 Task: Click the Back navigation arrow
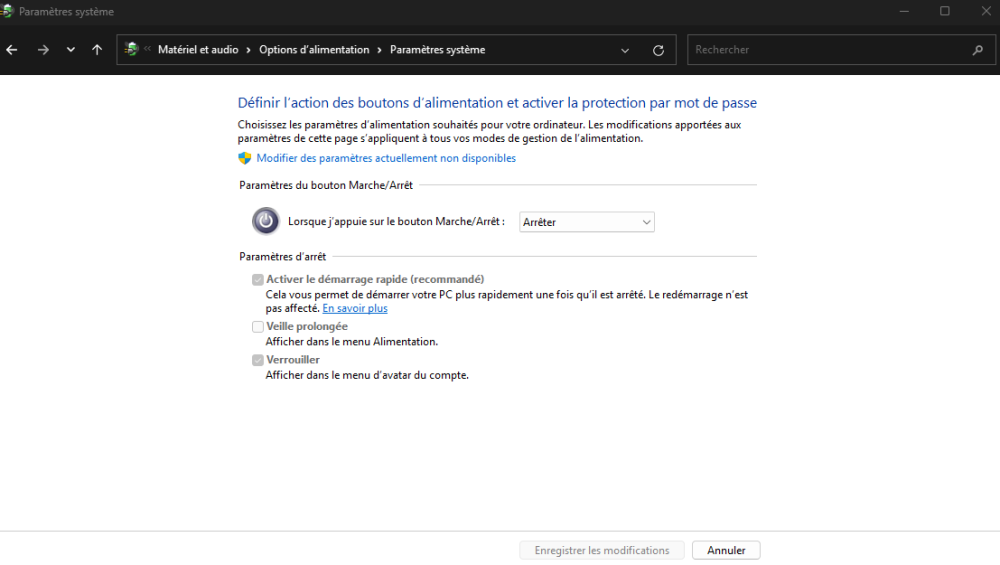[12, 50]
